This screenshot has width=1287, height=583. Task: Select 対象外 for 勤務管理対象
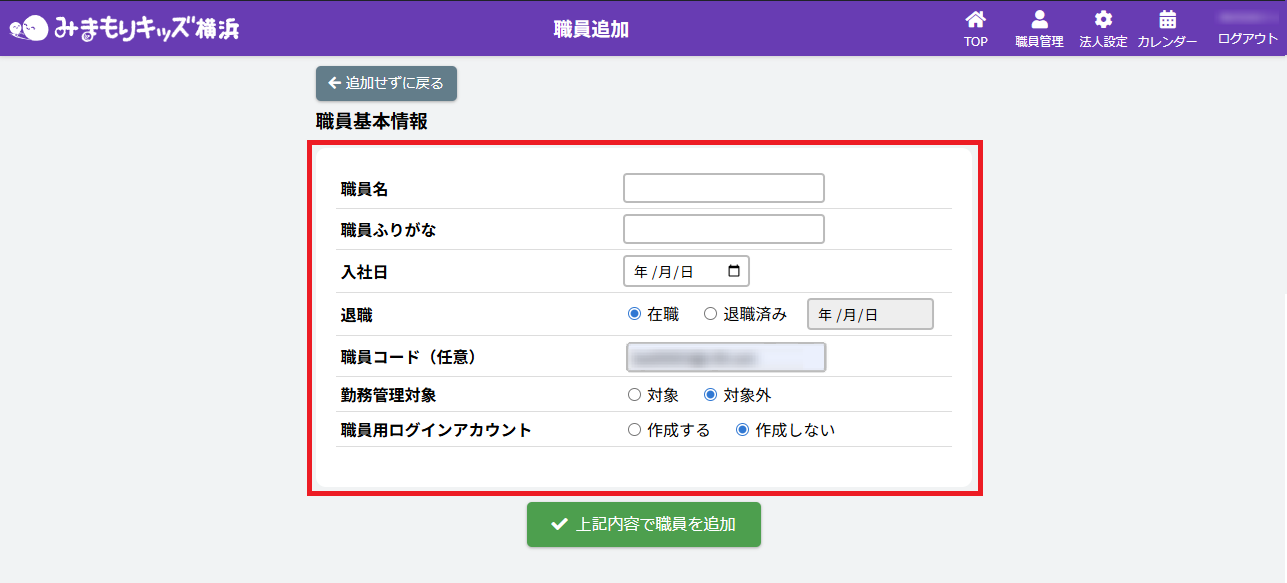click(711, 395)
